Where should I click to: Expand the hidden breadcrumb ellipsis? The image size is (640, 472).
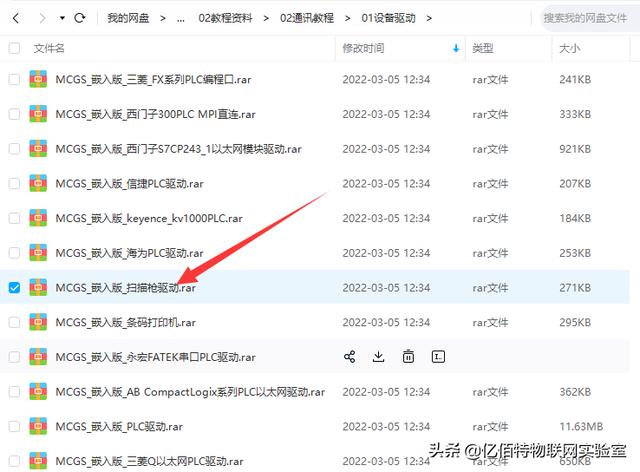[x=180, y=18]
